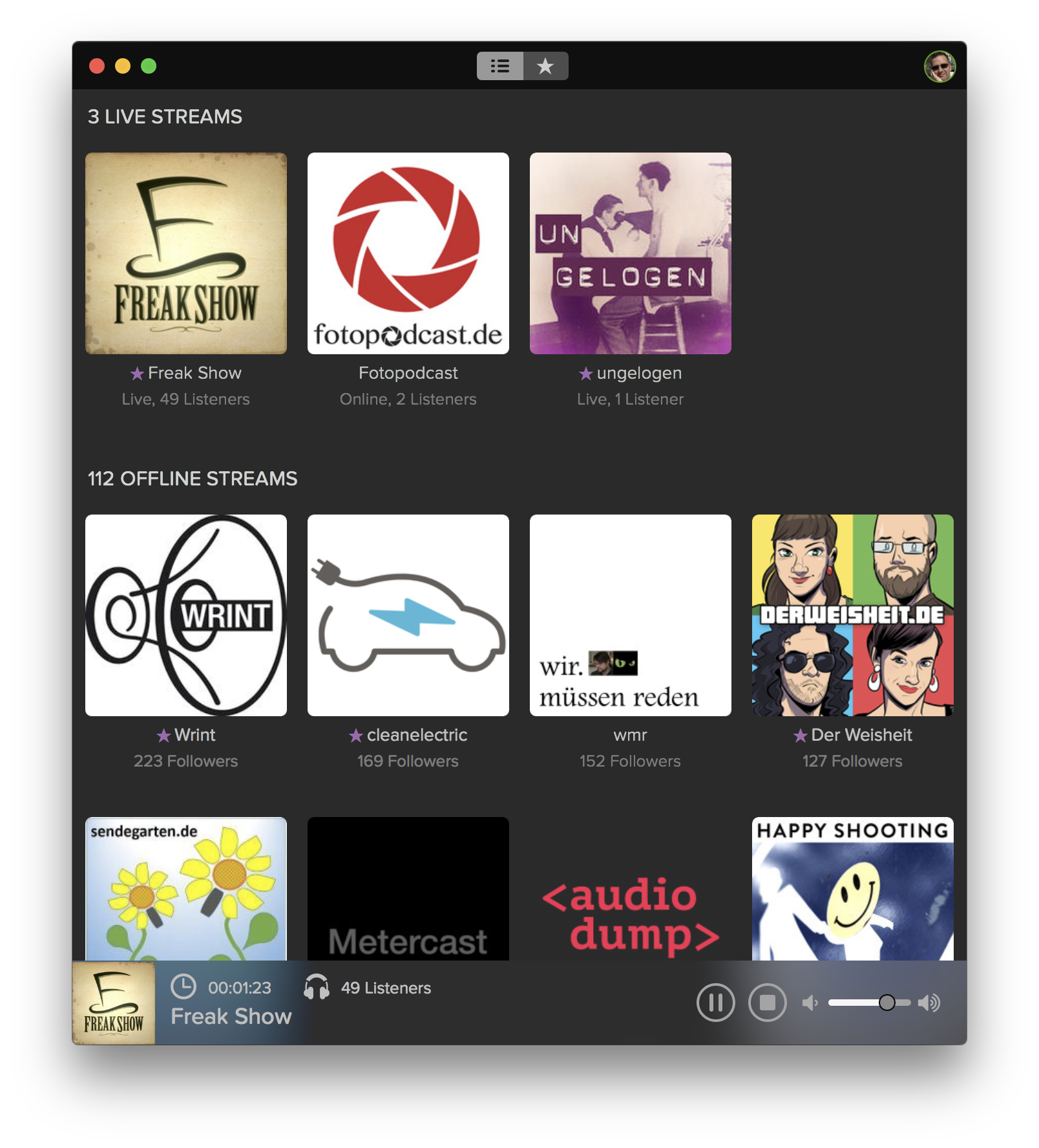1039x1148 pixels.
Task: Open the Fotopodcast stream cover
Action: [x=408, y=253]
